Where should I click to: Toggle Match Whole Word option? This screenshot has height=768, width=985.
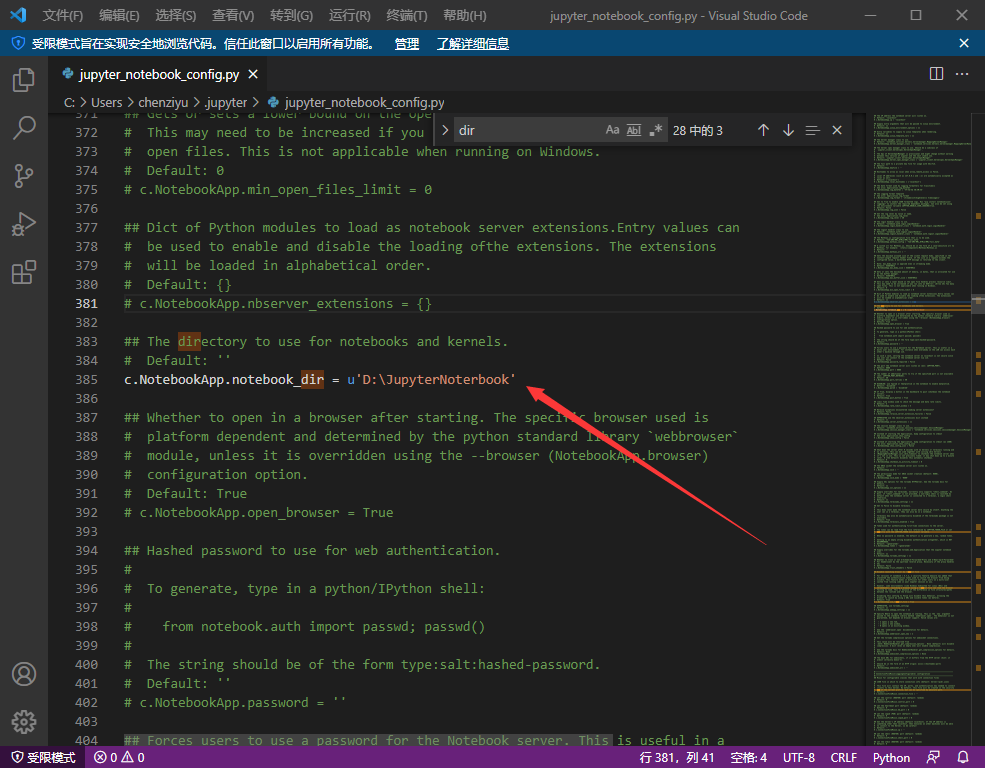click(x=634, y=130)
